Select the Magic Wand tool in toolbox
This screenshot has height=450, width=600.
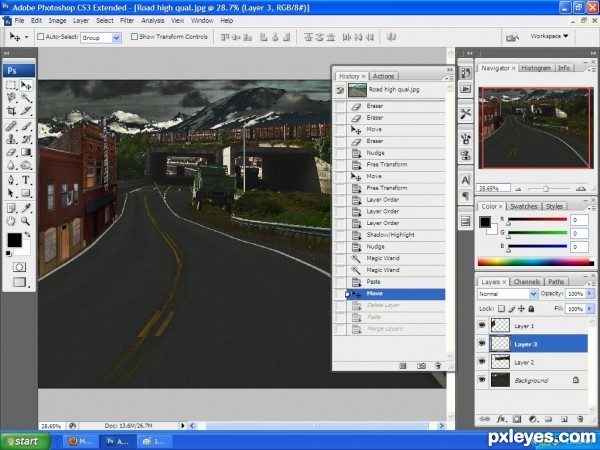click(26, 98)
